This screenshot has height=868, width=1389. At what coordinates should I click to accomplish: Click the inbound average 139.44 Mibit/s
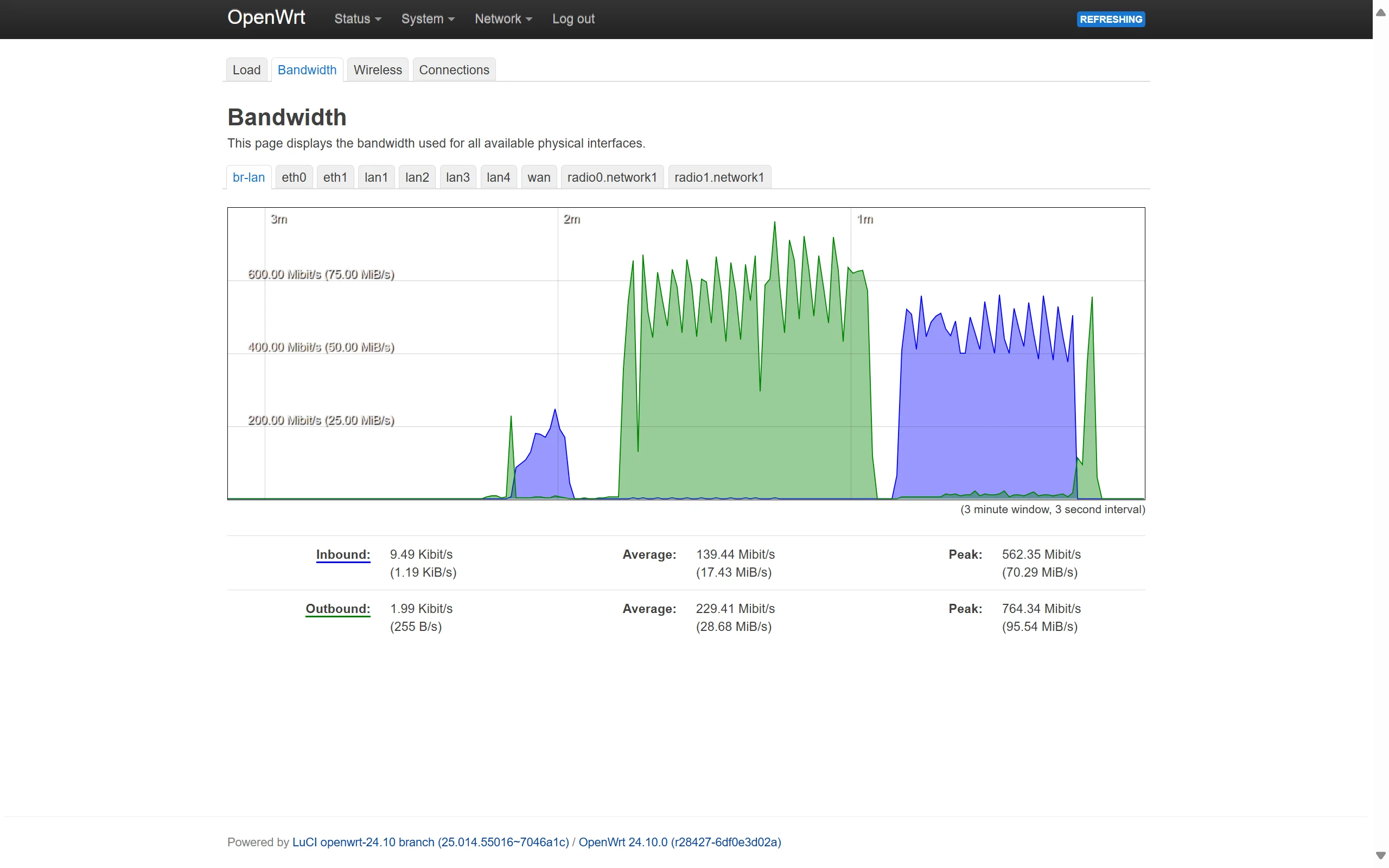click(735, 554)
